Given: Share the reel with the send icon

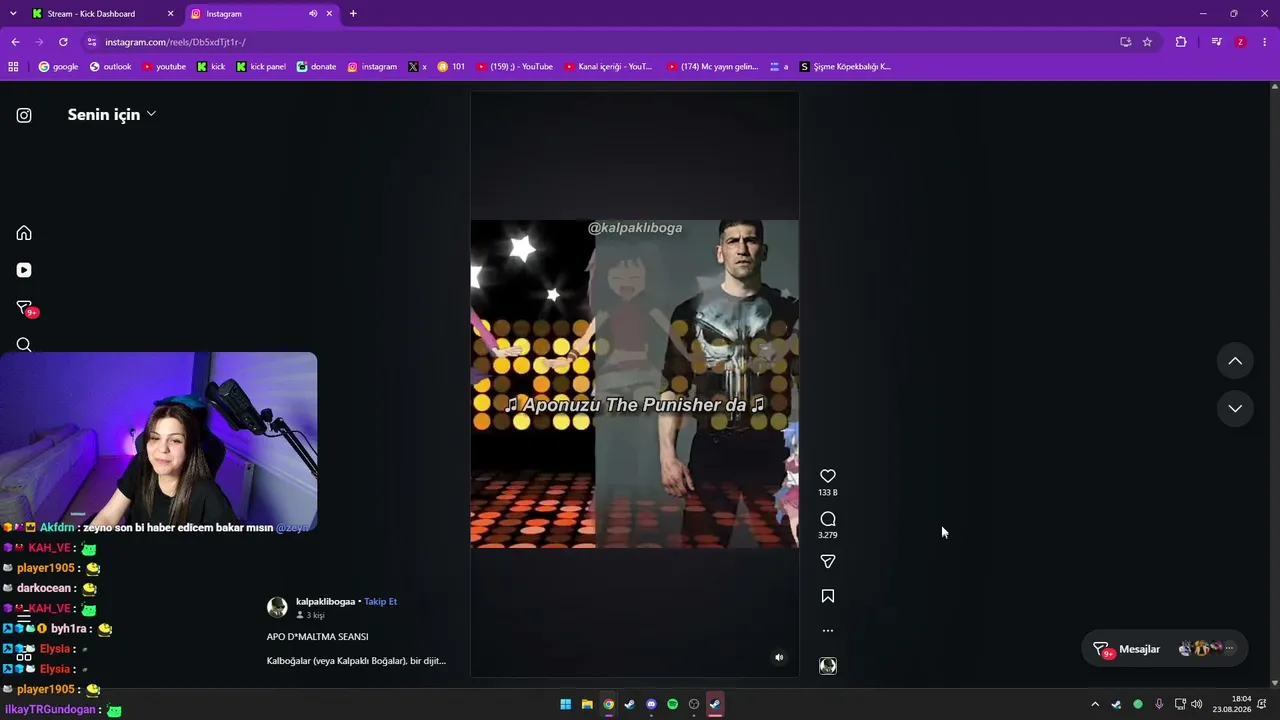Looking at the screenshot, I should click(x=828, y=562).
